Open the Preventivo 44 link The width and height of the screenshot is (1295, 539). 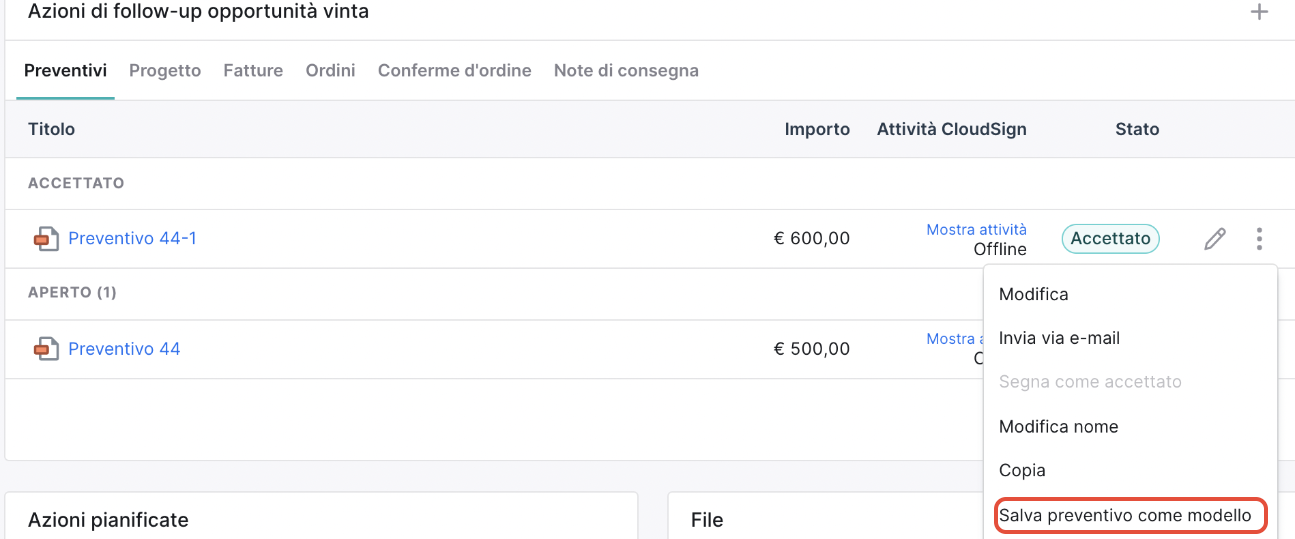[124, 349]
